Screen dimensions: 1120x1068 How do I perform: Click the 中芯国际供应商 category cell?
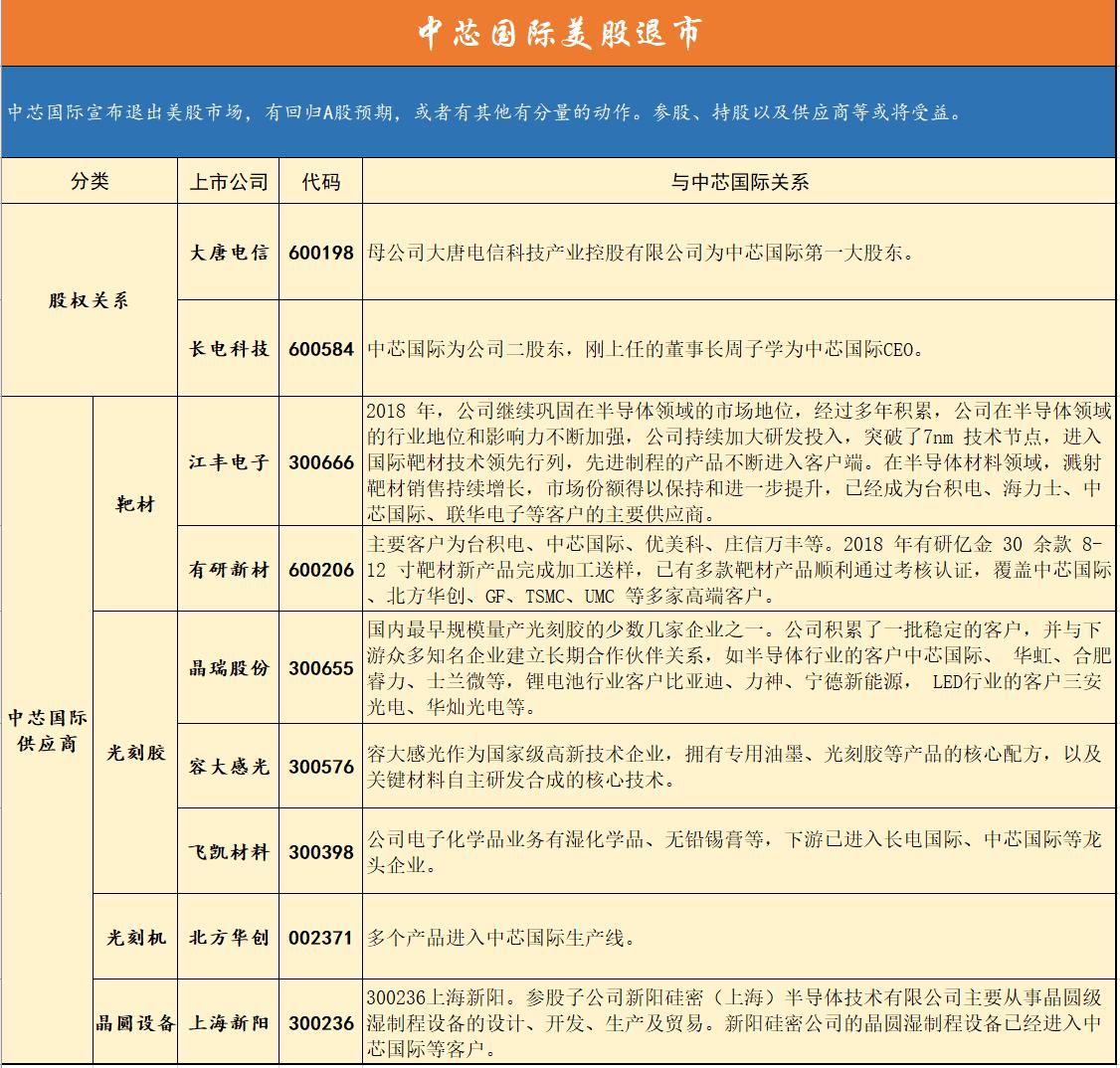point(47,730)
